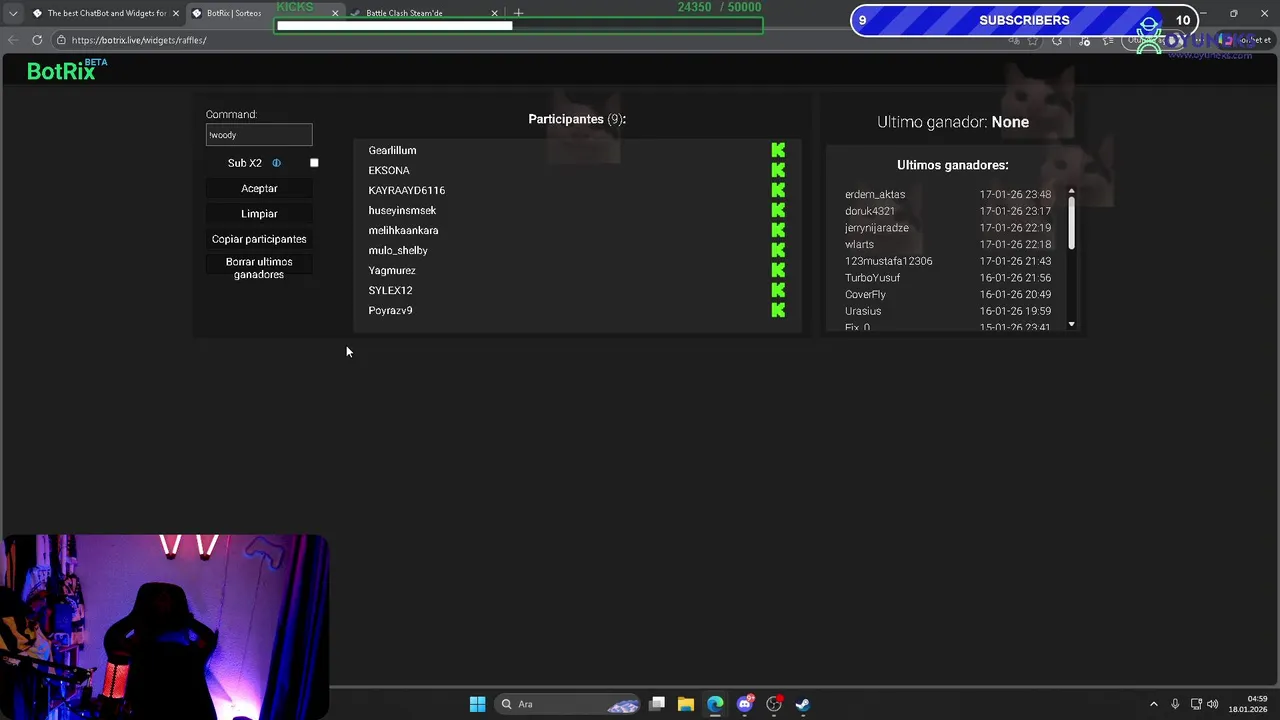
Task: Click the BotRix logo
Action: click(x=67, y=70)
